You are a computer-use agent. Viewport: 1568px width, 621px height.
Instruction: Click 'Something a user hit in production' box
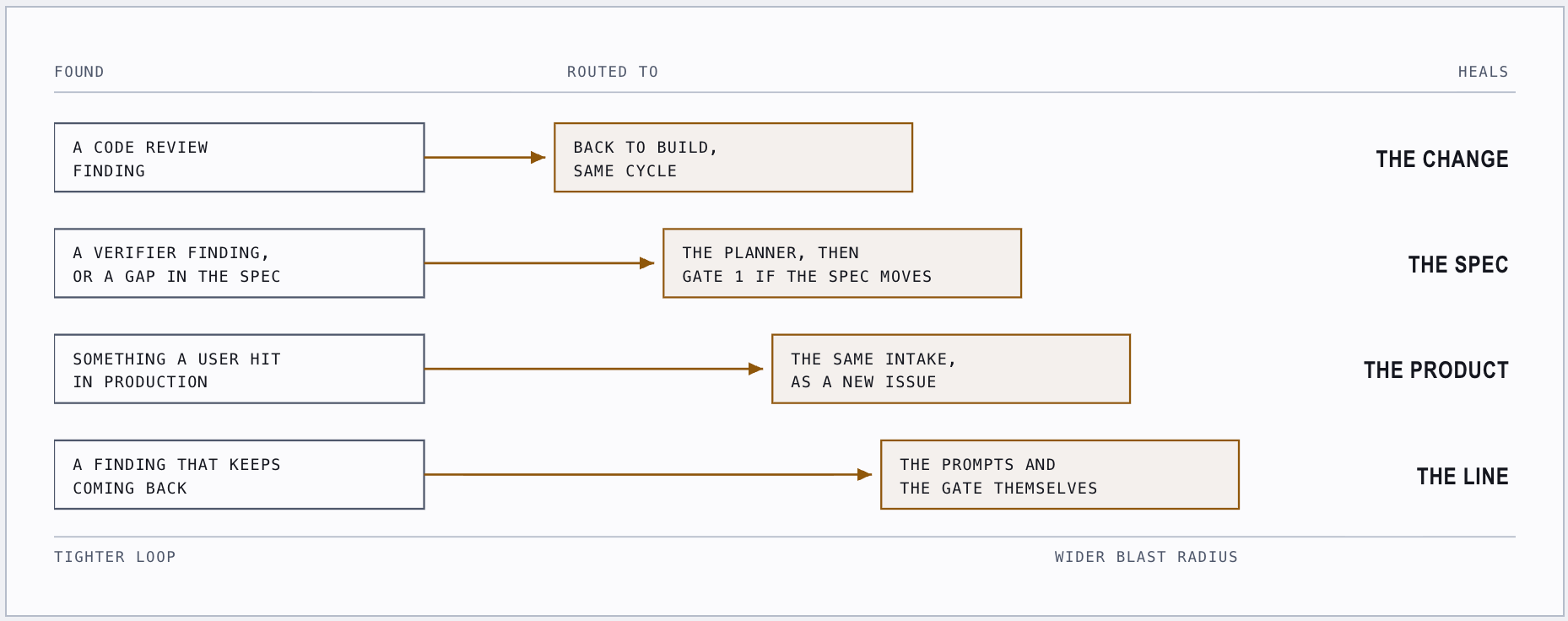[239, 369]
